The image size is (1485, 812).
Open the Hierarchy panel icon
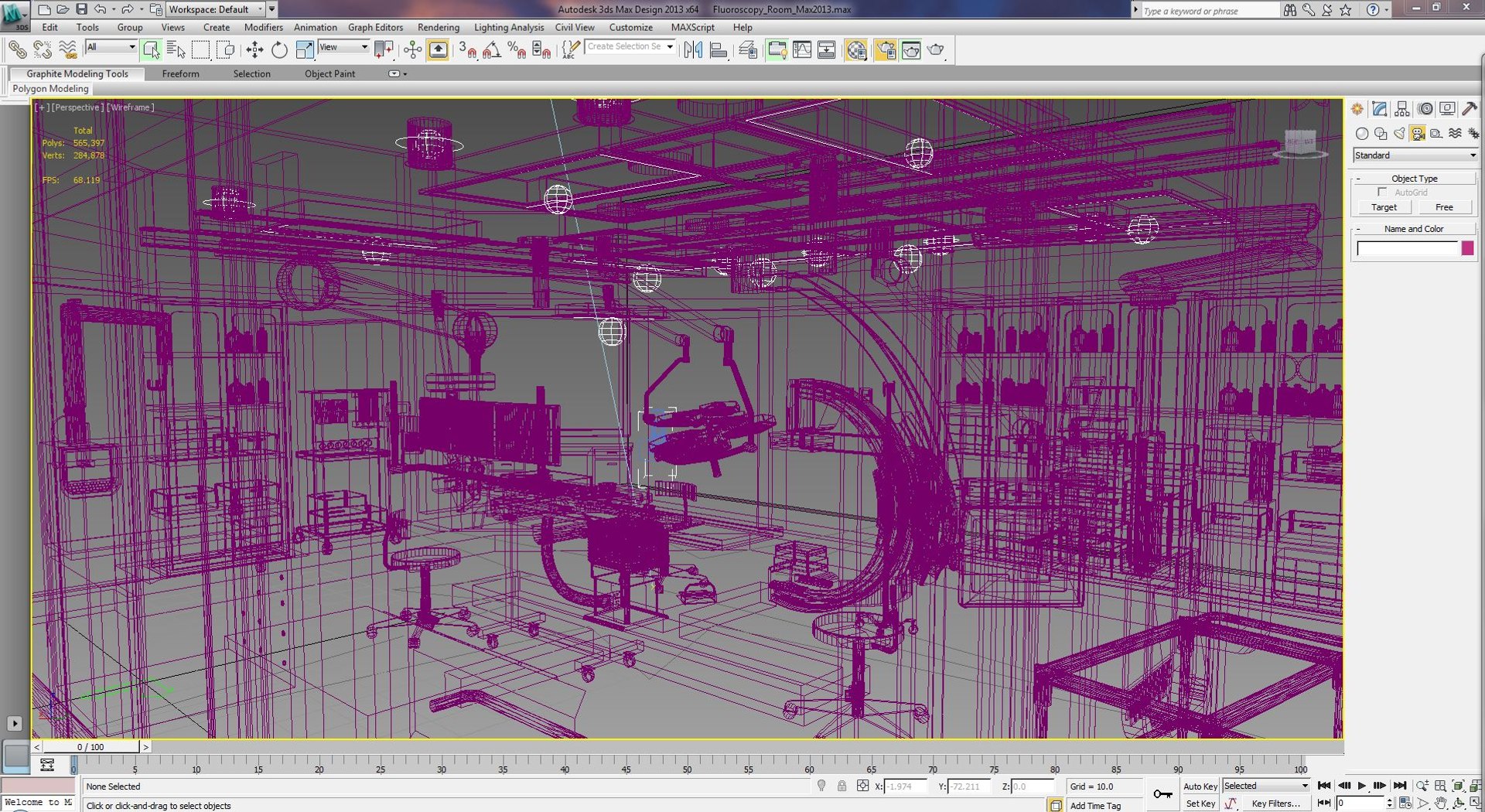[1402, 109]
